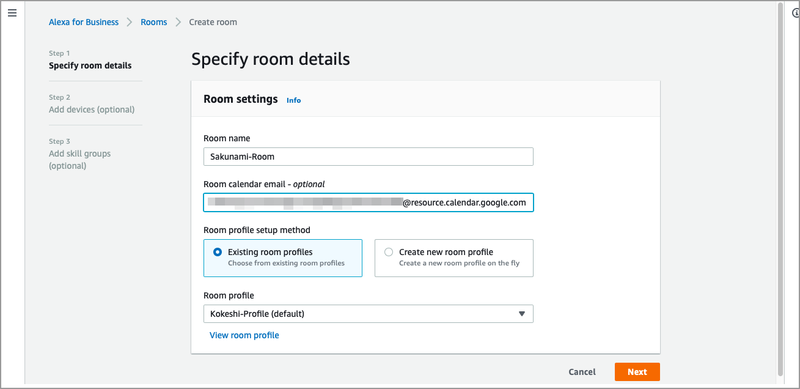800x389 pixels.
Task: Select Step 3 Add skill groups
Action: click(x=80, y=154)
